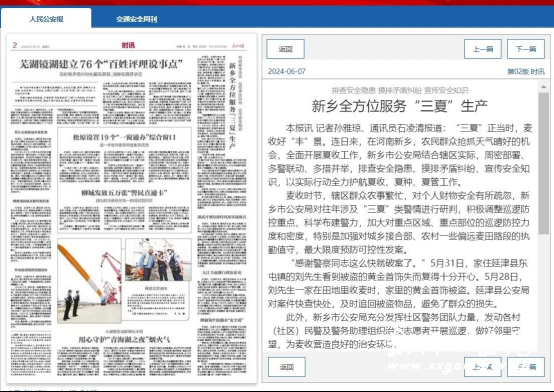Click the crane and officers photo
The height and width of the screenshot is (392, 554).
click(89, 281)
